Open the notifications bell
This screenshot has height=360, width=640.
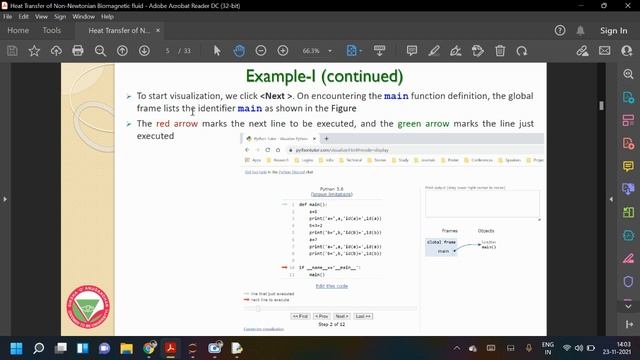point(580,30)
